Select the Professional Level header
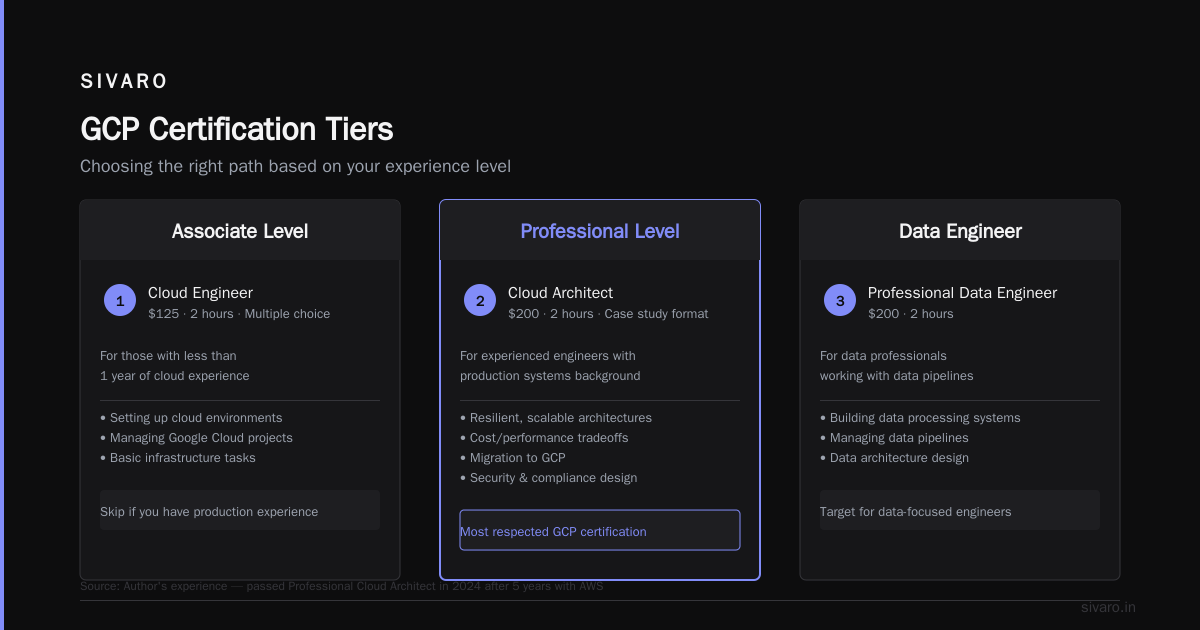1200x630 pixels. point(600,231)
